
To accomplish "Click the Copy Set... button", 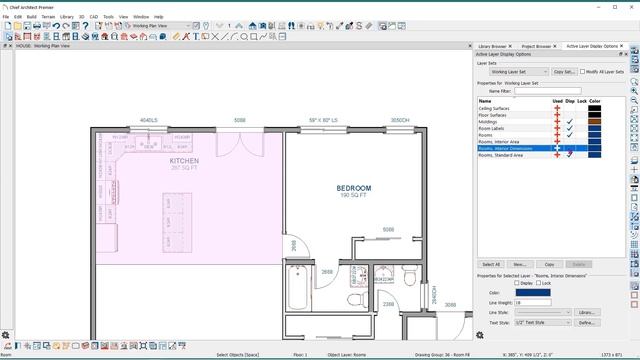I will coord(564,72).
